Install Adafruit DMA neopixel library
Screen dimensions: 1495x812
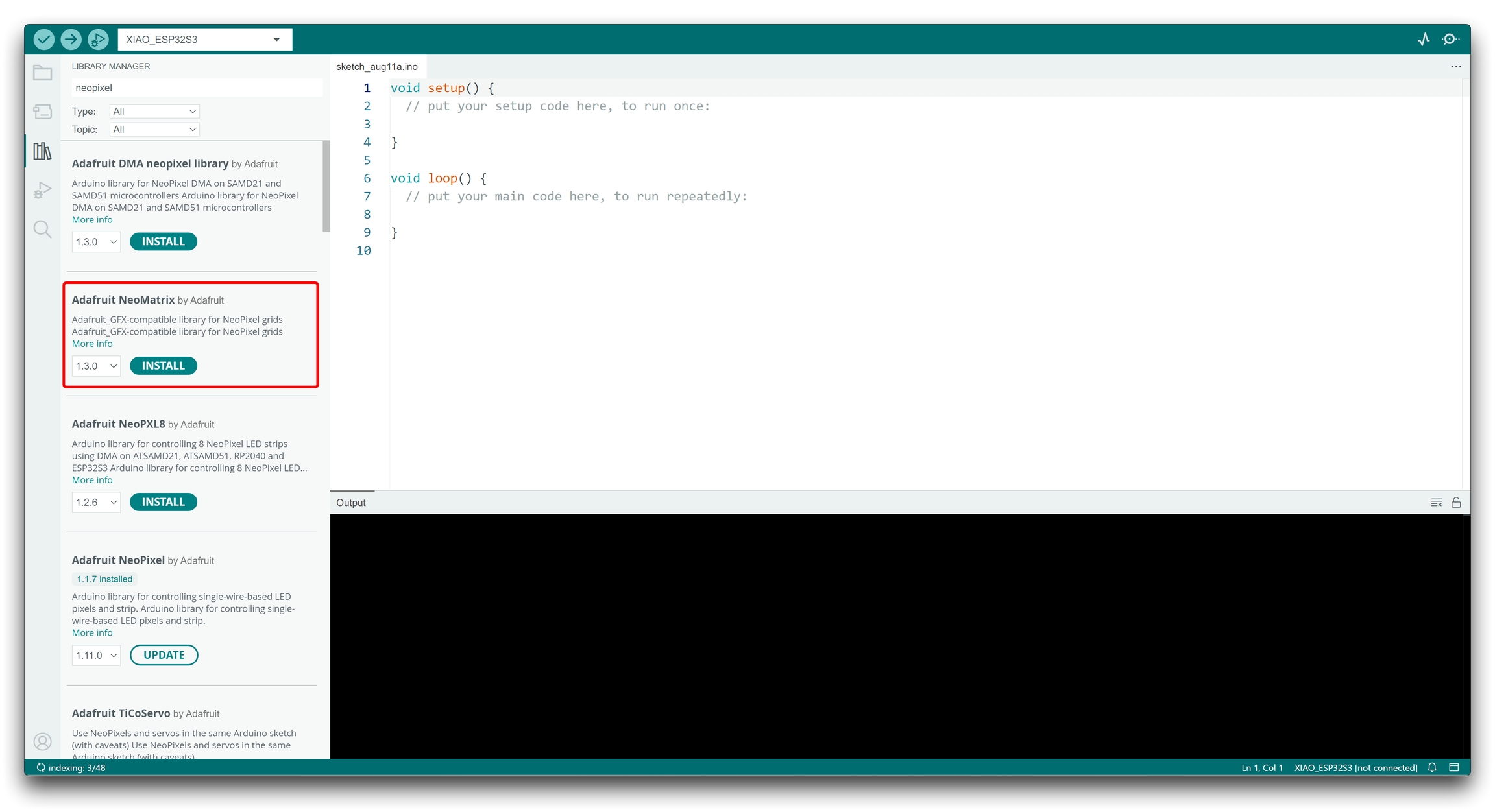(164, 242)
